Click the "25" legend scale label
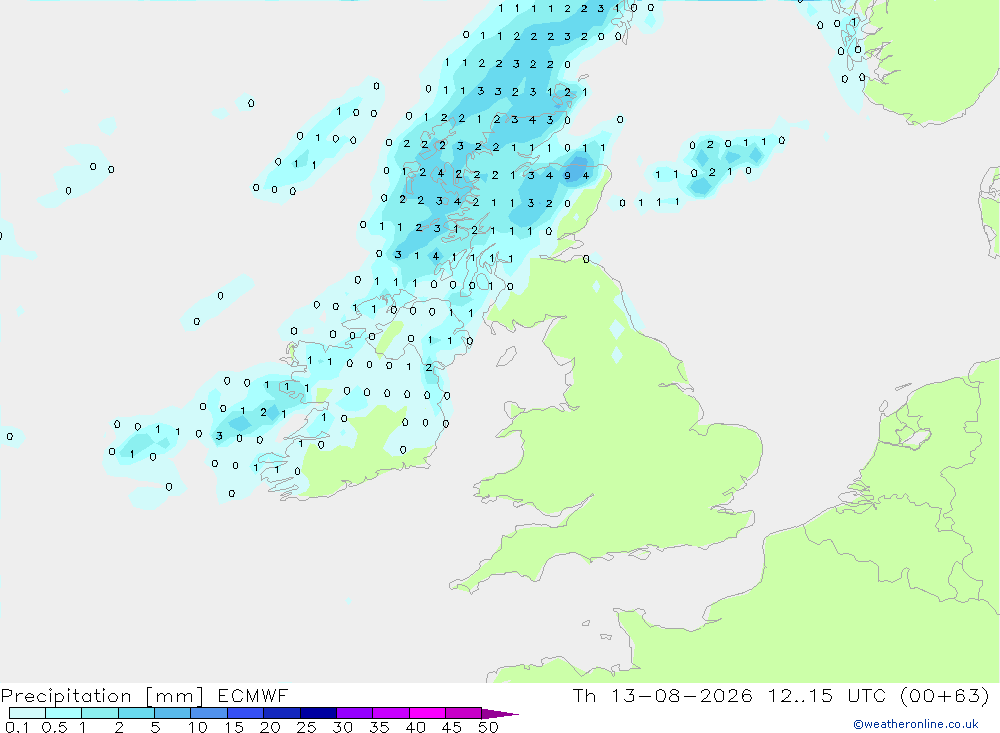Viewport: 1000px width, 733px height. tap(307, 727)
